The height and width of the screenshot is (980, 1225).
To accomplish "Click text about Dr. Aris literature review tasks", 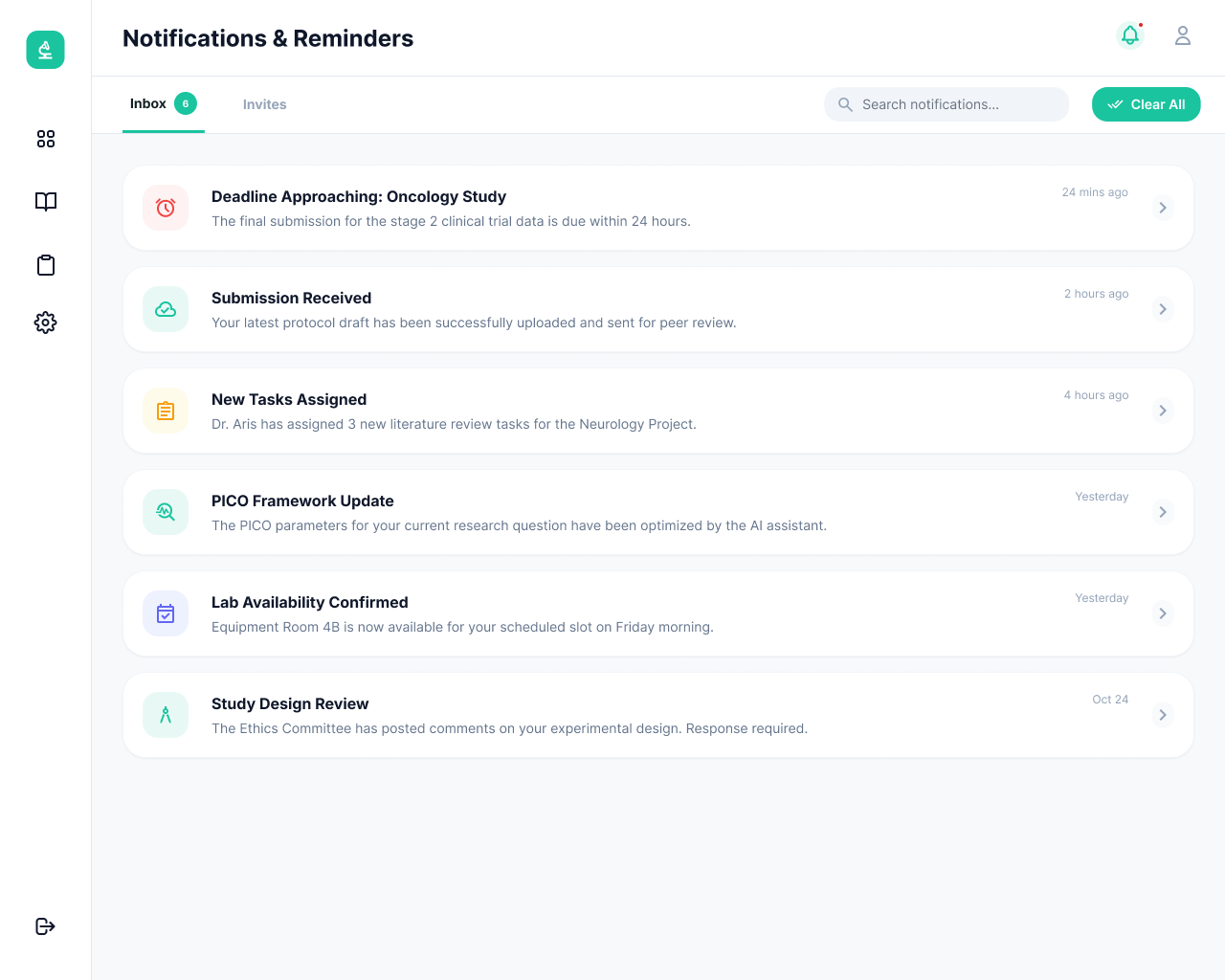I will tap(454, 424).
